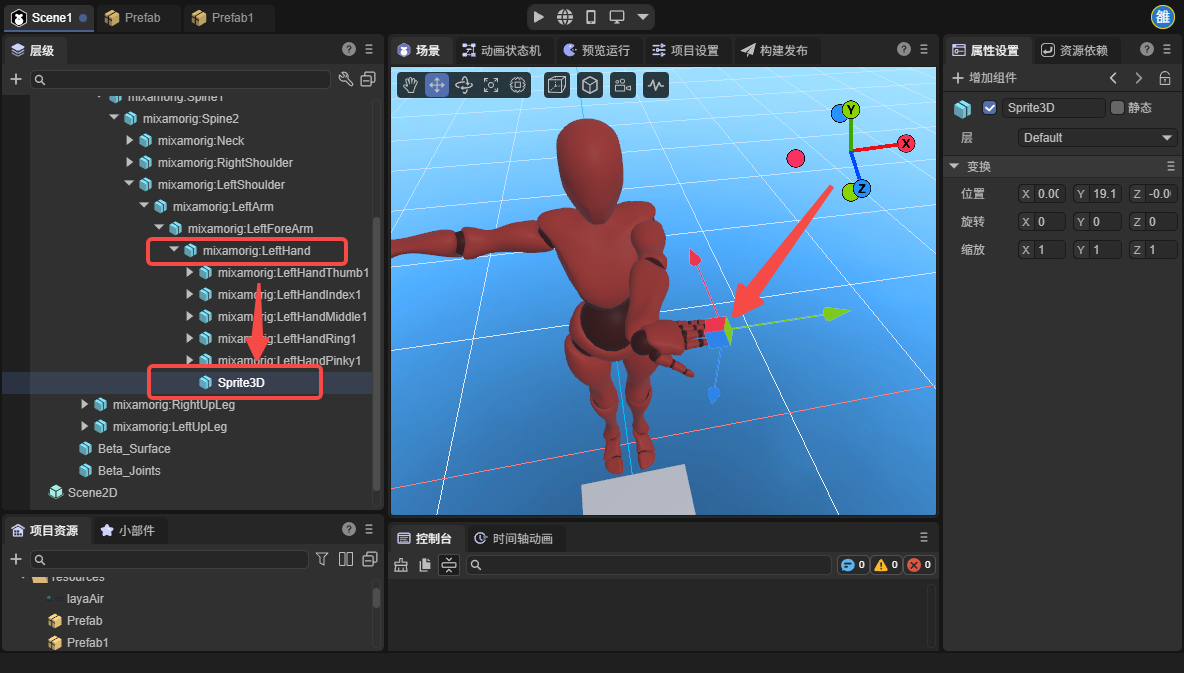Open browser preview globe icon
The image size is (1184, 673).
tap(565, 17)
